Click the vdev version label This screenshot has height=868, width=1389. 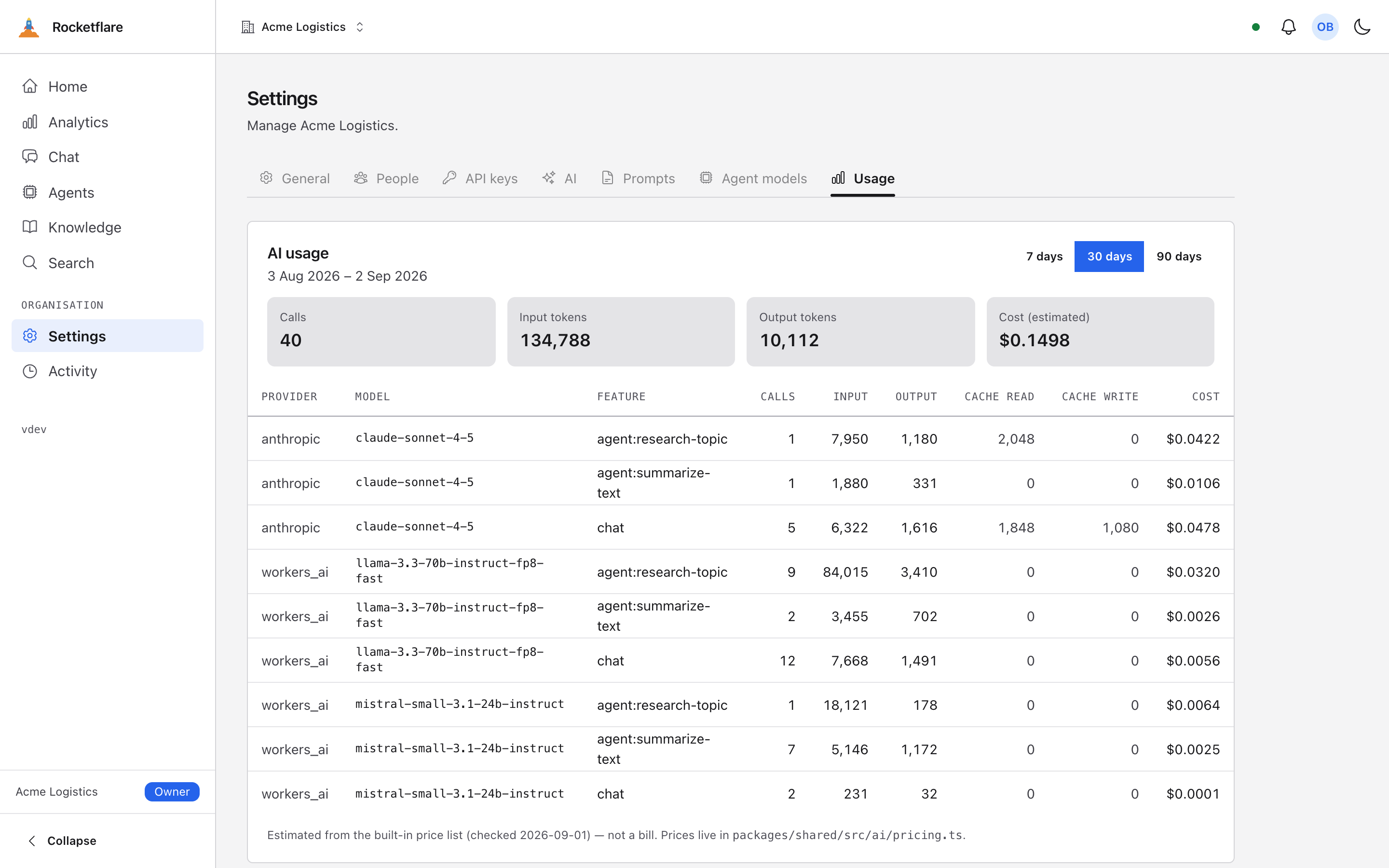tap(34, 429)
